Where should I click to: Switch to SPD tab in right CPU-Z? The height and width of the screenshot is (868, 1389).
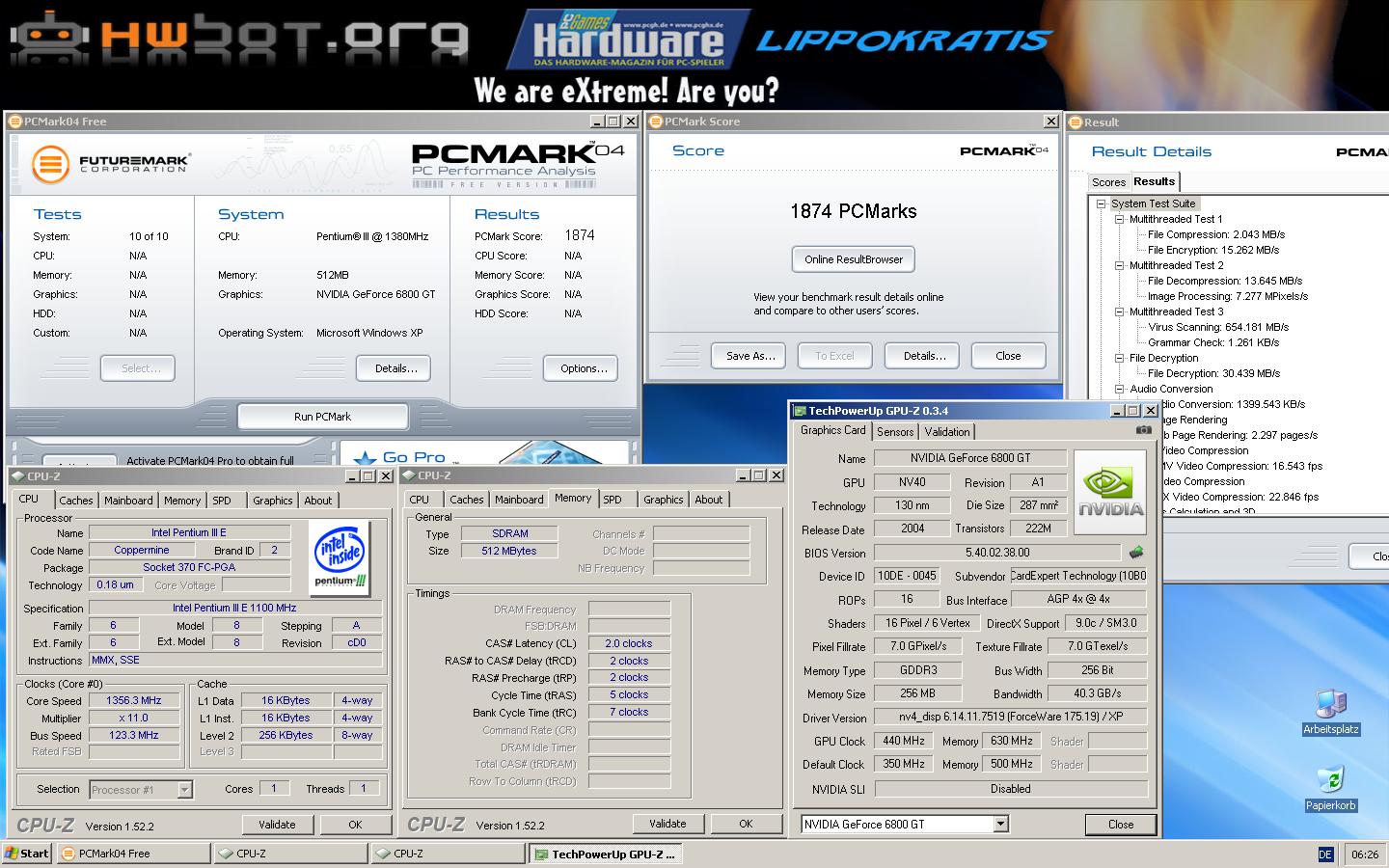pos(613,500)
